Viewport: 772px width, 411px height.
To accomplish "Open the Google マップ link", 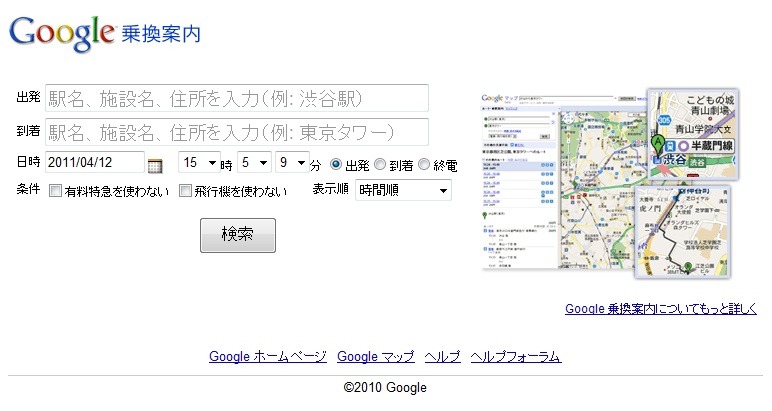I will (x=376, y=356).
